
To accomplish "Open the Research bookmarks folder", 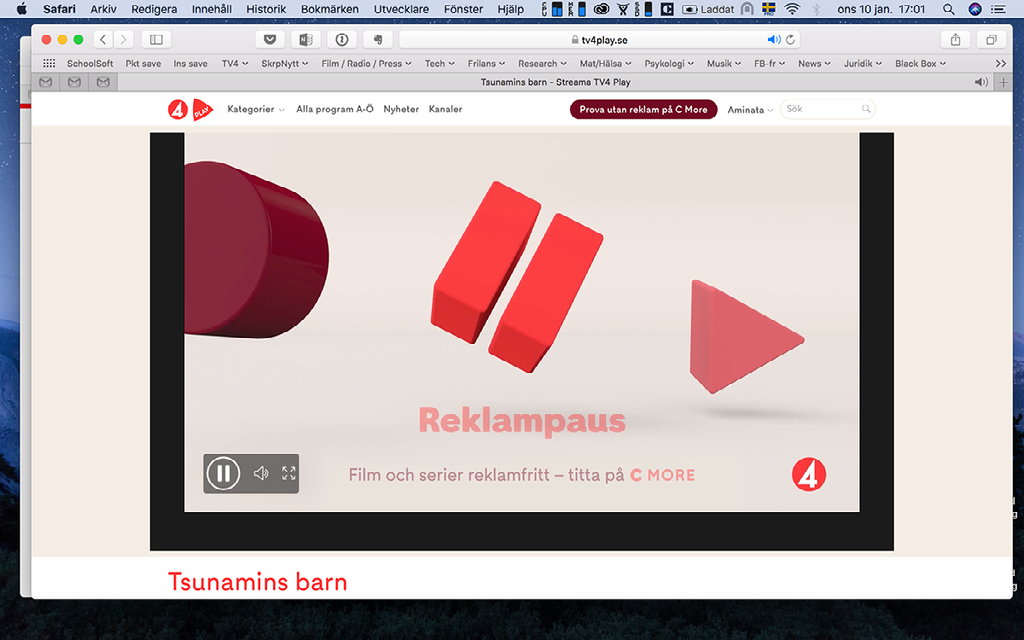I will click(x=543, y=63).
